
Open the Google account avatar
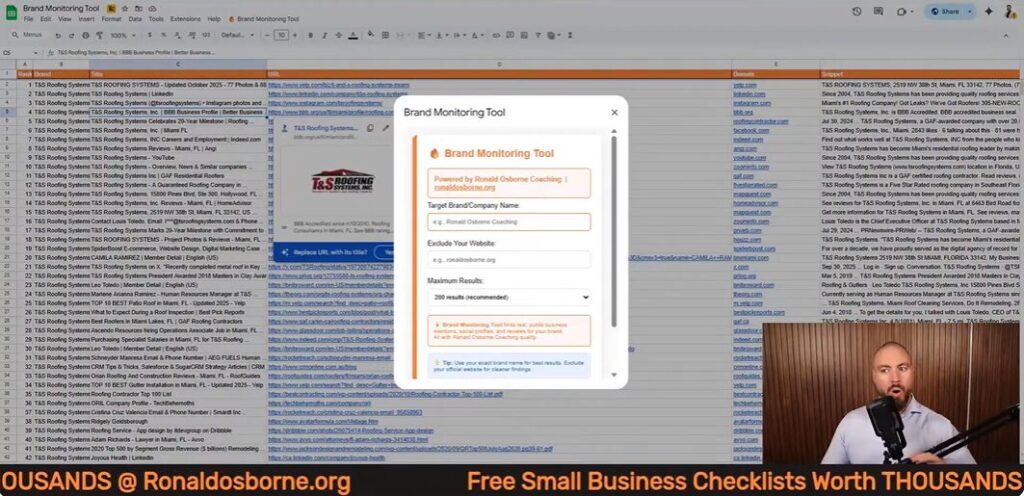[x=1010, y=12]
